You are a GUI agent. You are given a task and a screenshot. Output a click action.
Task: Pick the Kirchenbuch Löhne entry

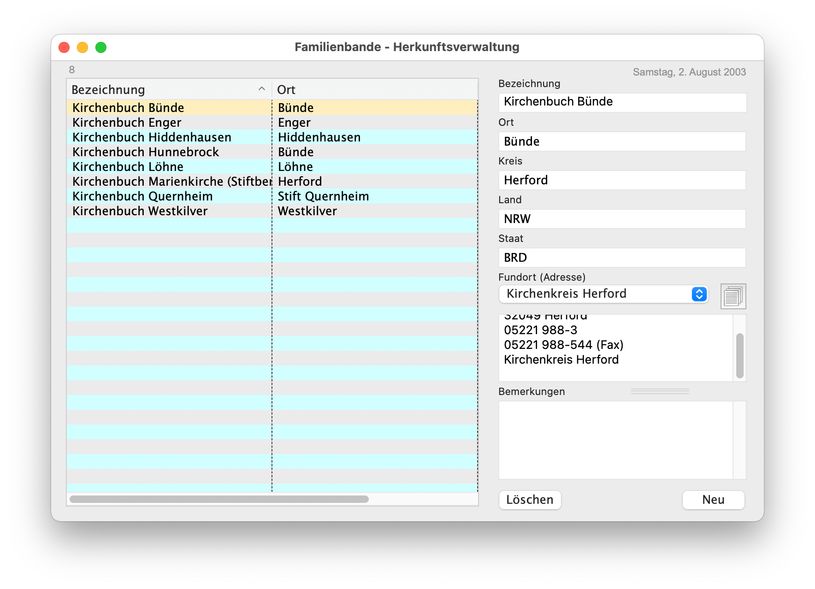168,167
